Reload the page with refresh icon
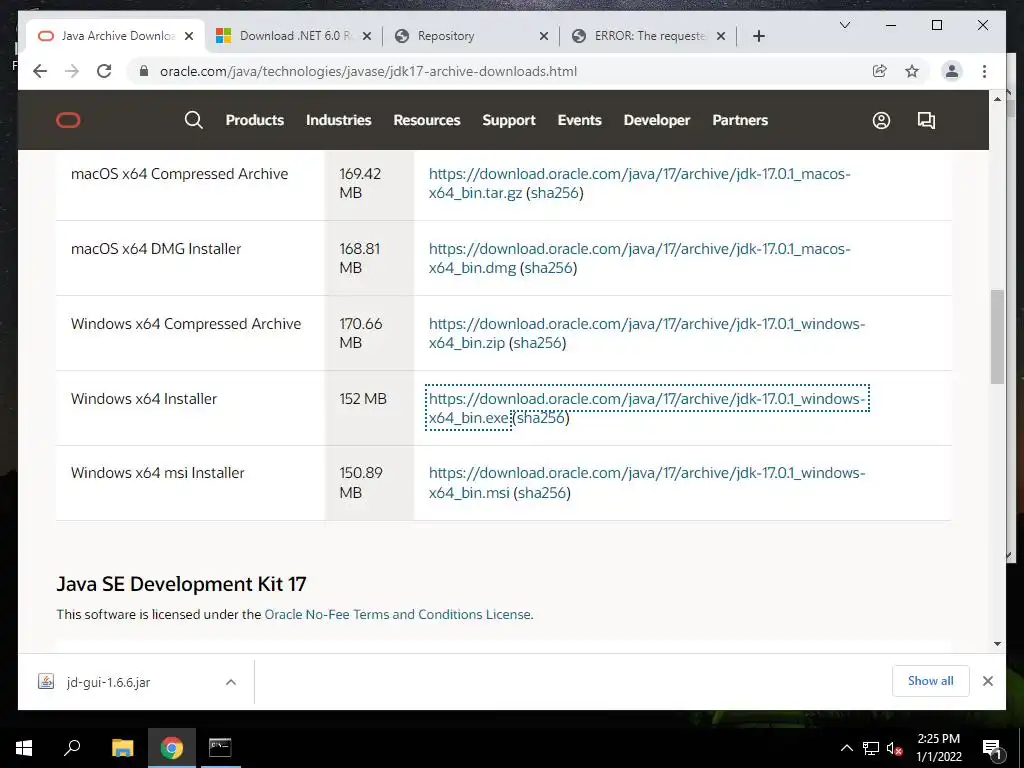This screenshot has width=1024, height=768. coord(104,71)
